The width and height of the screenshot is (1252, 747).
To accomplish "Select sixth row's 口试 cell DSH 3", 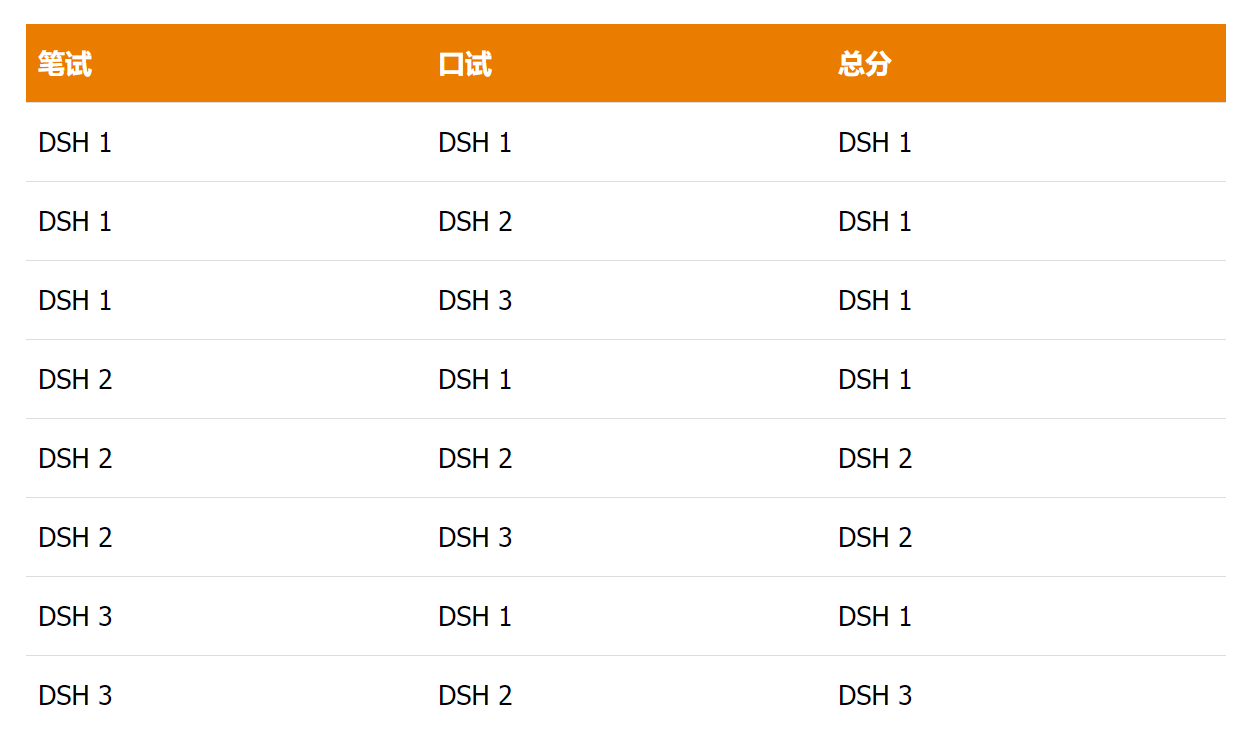I will tap(475, 538).
